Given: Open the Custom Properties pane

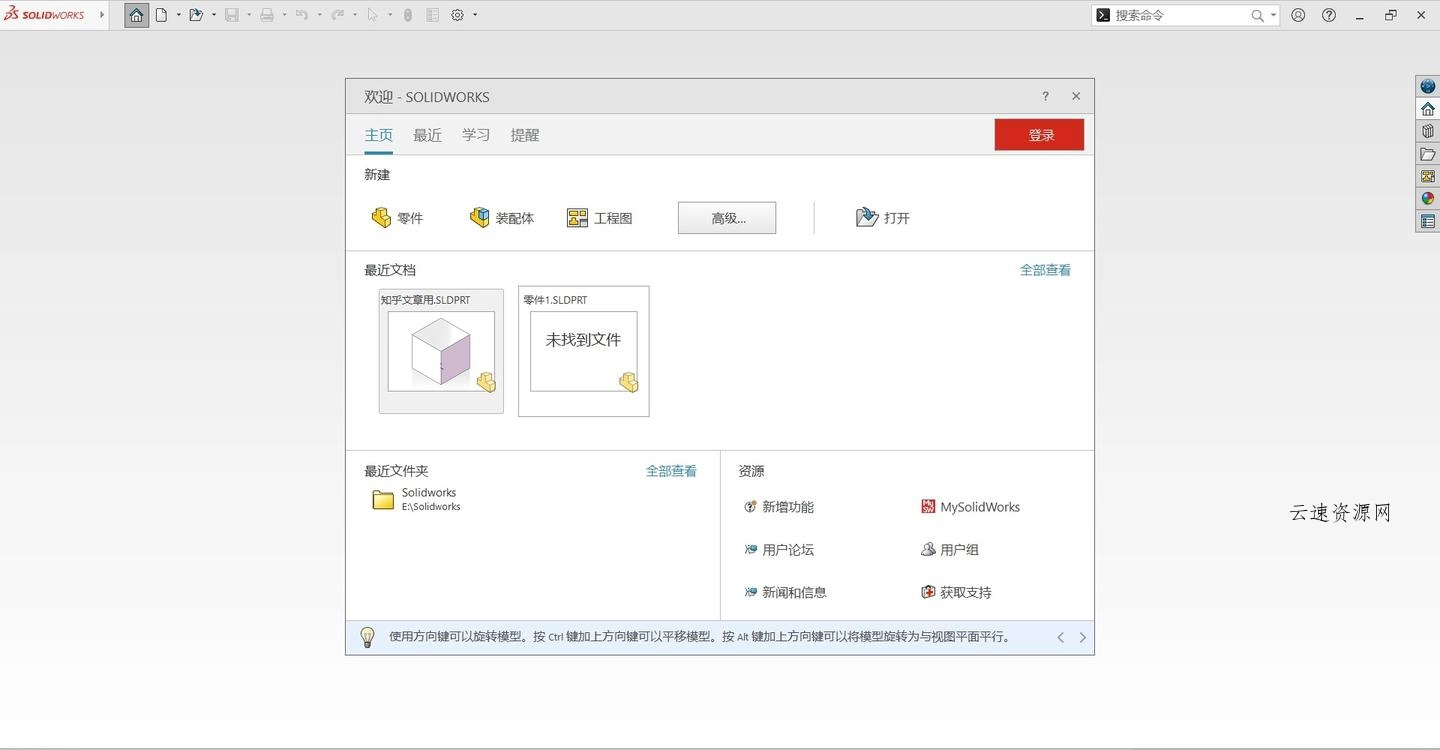Looking at the screenshot, I should coord(1428,221).
